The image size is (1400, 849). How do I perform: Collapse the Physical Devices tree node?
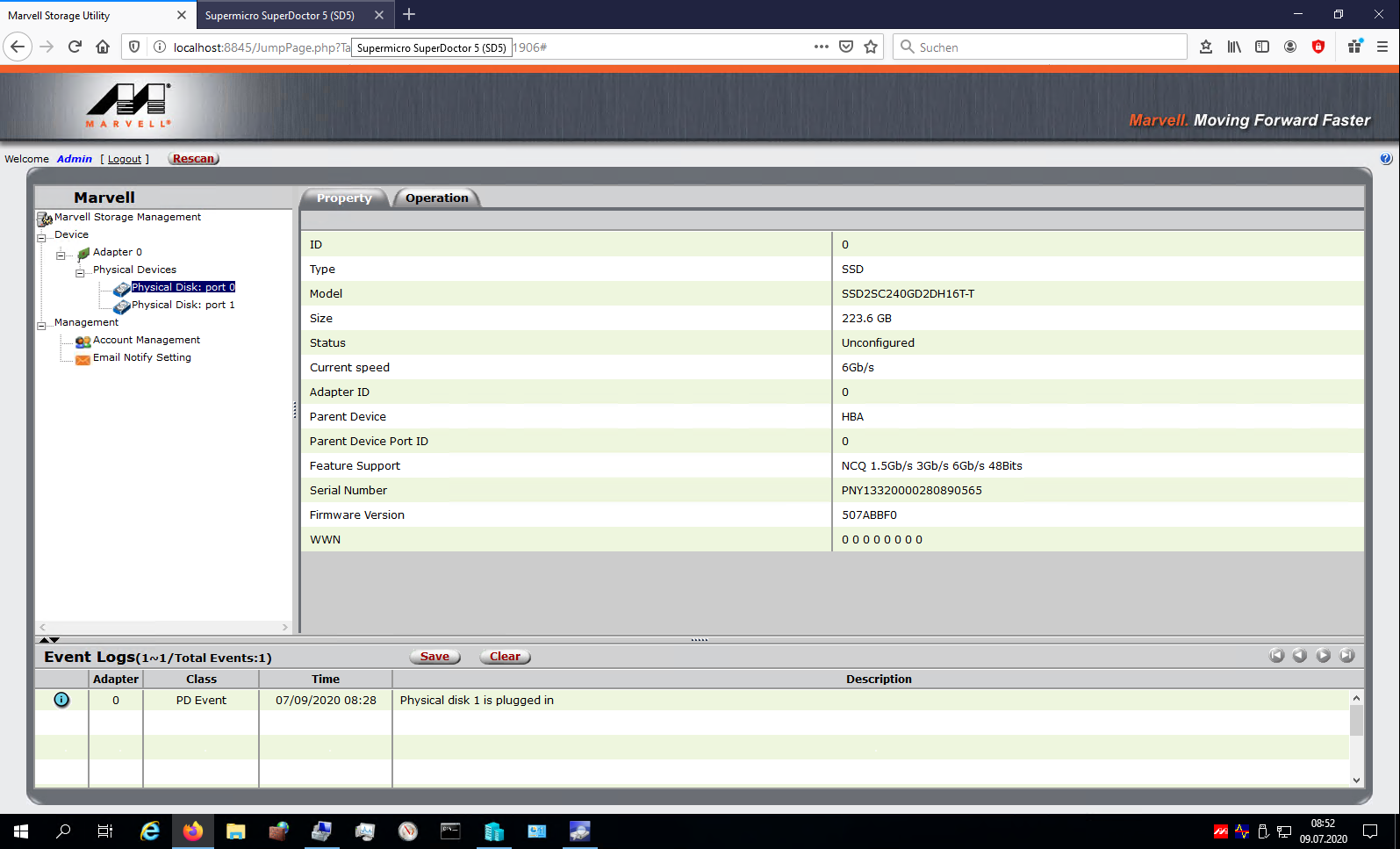80,273
